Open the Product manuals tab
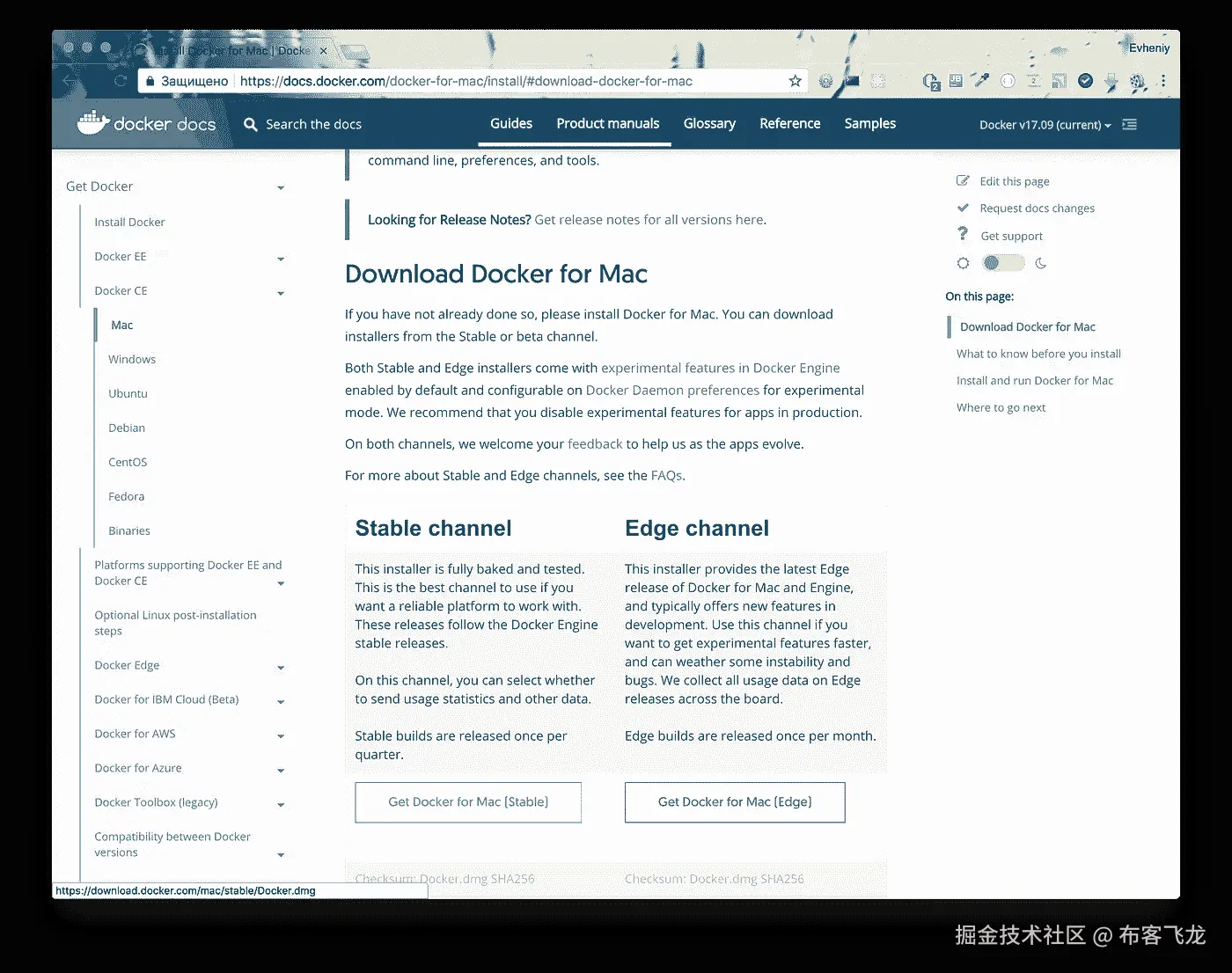Viewport: 1232px width, 973px height. tap(608, 123)
